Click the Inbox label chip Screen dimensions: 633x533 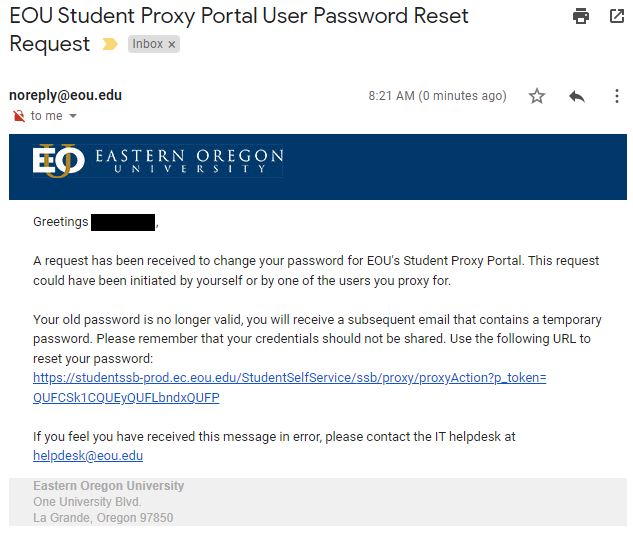point(148,45)
